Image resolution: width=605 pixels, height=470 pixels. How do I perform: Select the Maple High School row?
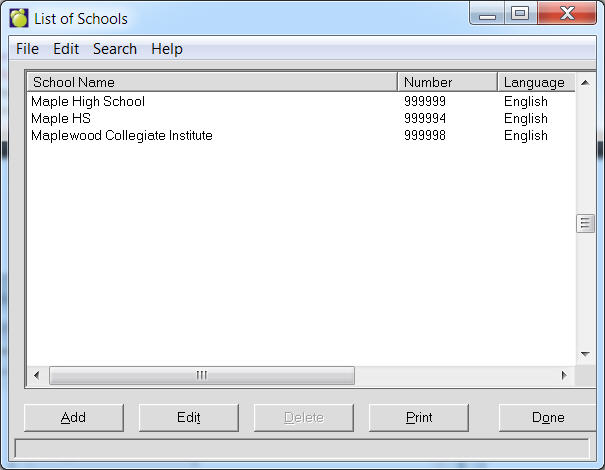point(88,101)
